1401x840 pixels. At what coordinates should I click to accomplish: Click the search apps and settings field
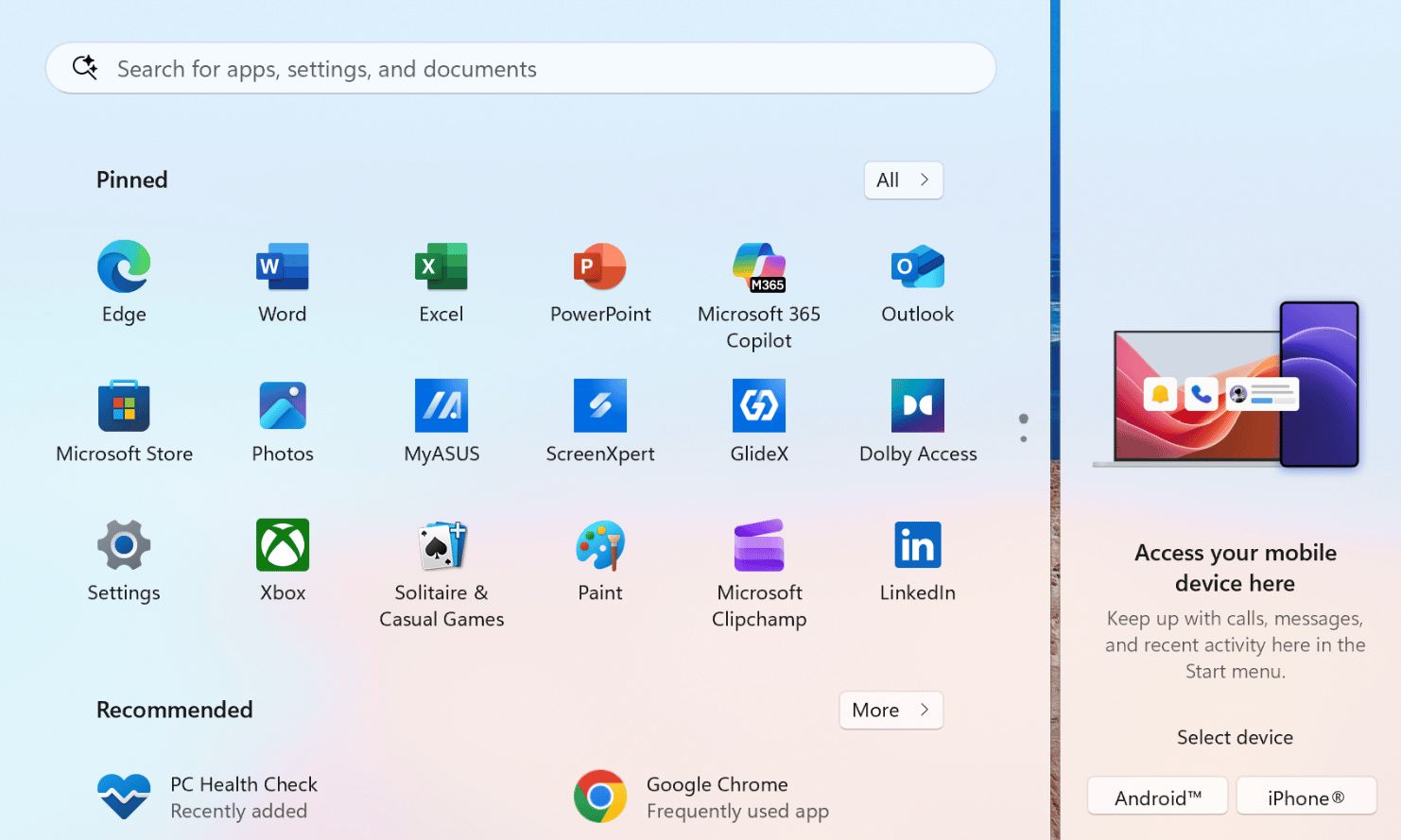[x=520, y=69]
